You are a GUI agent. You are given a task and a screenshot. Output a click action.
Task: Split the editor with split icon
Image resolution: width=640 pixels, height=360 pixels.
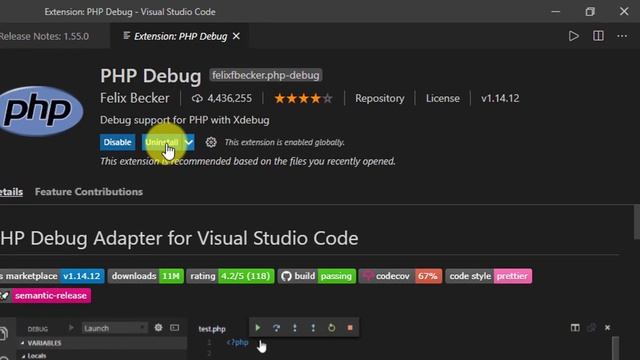coord(598,36)
